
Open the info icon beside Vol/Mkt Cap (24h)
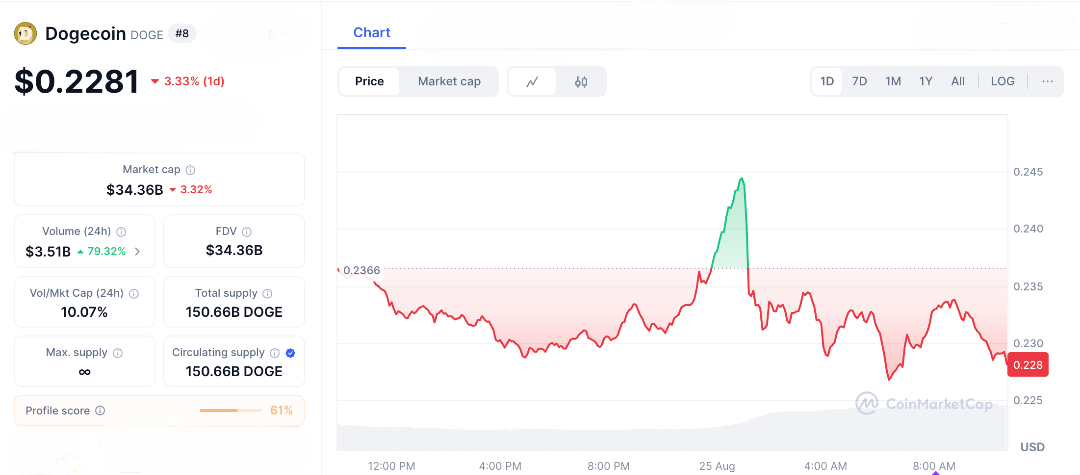pos(134,293)
